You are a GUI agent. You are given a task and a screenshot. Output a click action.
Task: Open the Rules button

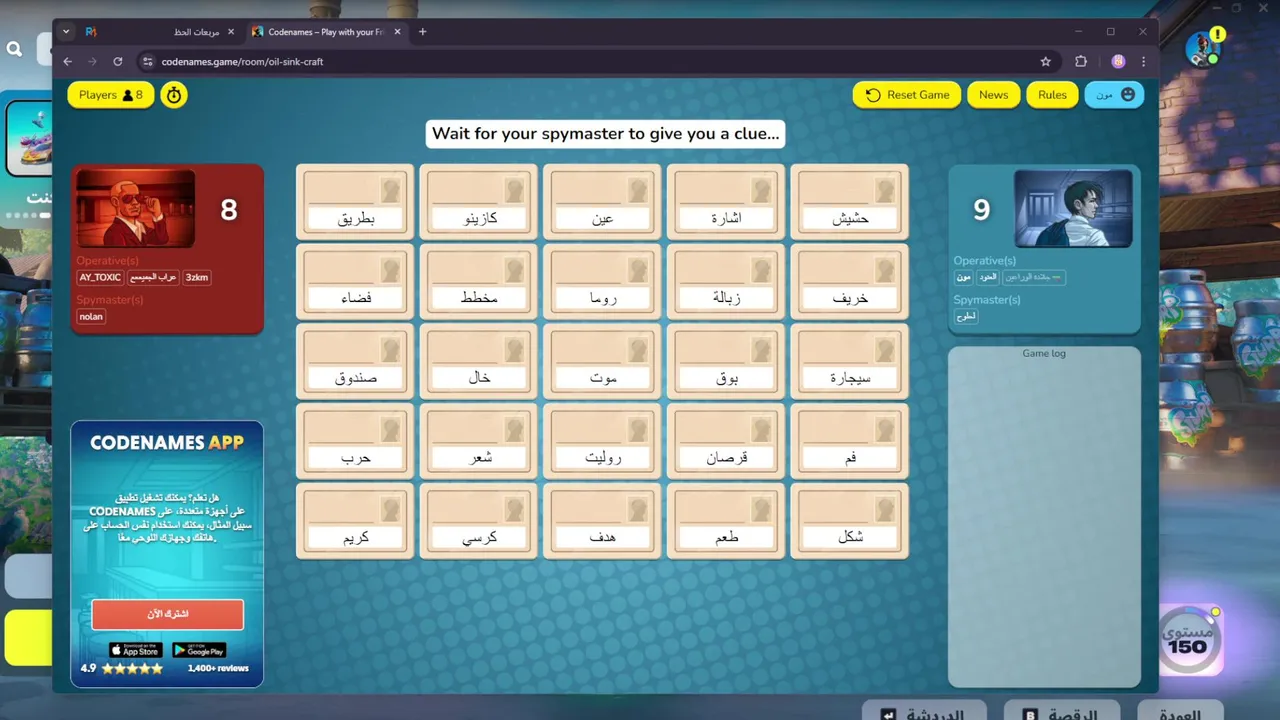1052,95
